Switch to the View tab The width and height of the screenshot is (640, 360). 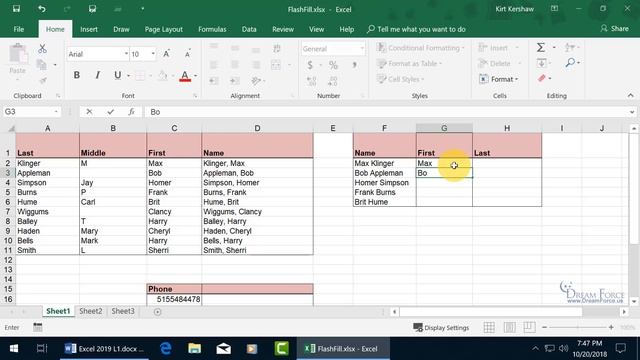(x=316, y=29)
